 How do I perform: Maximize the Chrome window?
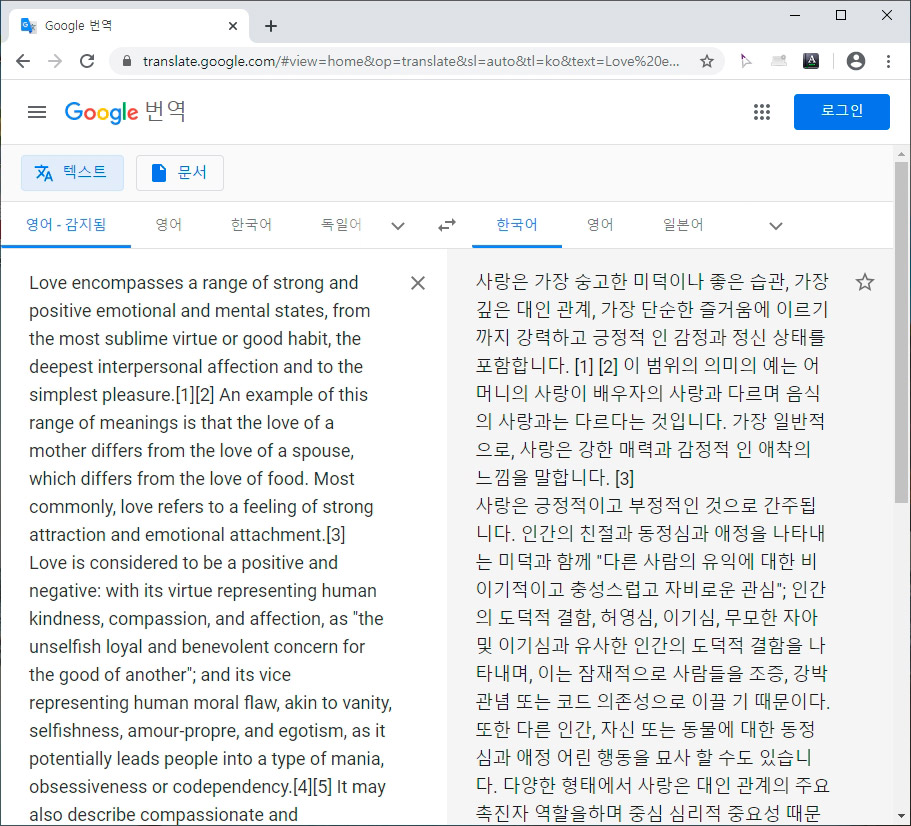[841, 15]
